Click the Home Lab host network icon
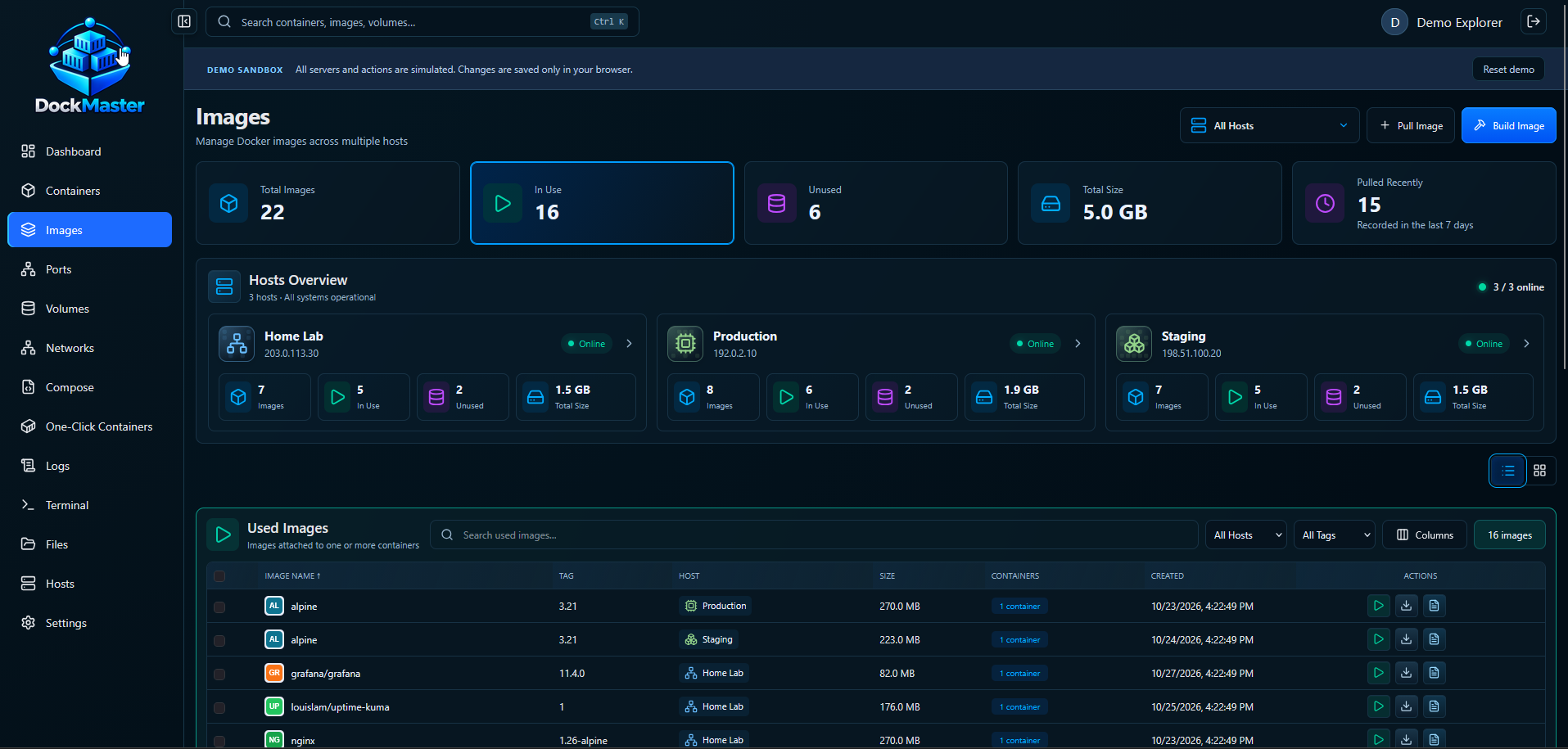The width and height of the screenshot is (1568, 749). tap(237, 344)
